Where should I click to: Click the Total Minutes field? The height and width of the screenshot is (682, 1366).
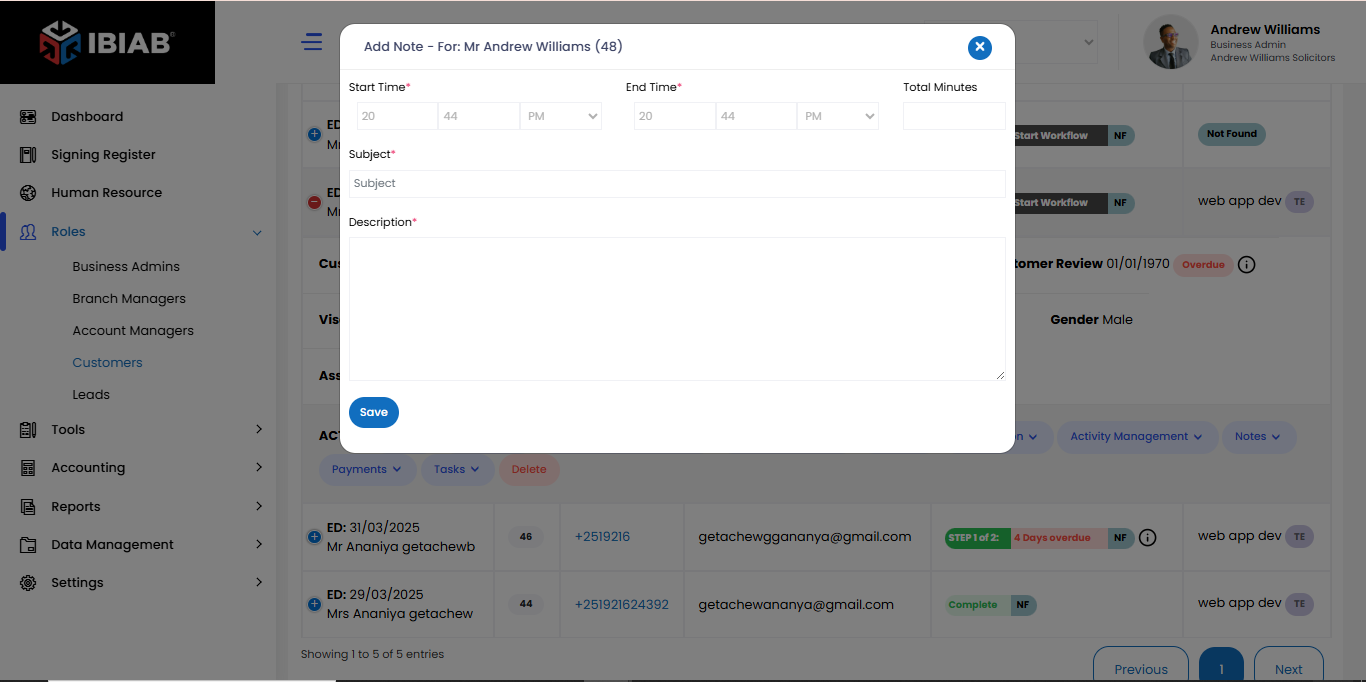954,117
